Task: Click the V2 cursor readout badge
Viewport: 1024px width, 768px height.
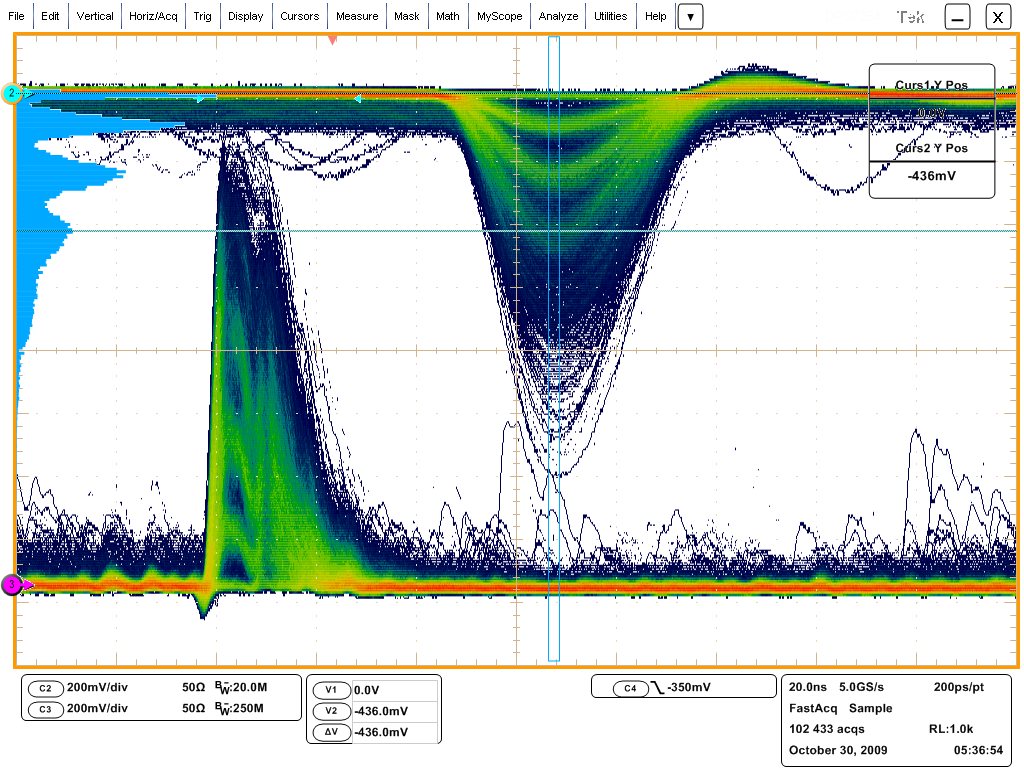Action: tap(332, 711)
